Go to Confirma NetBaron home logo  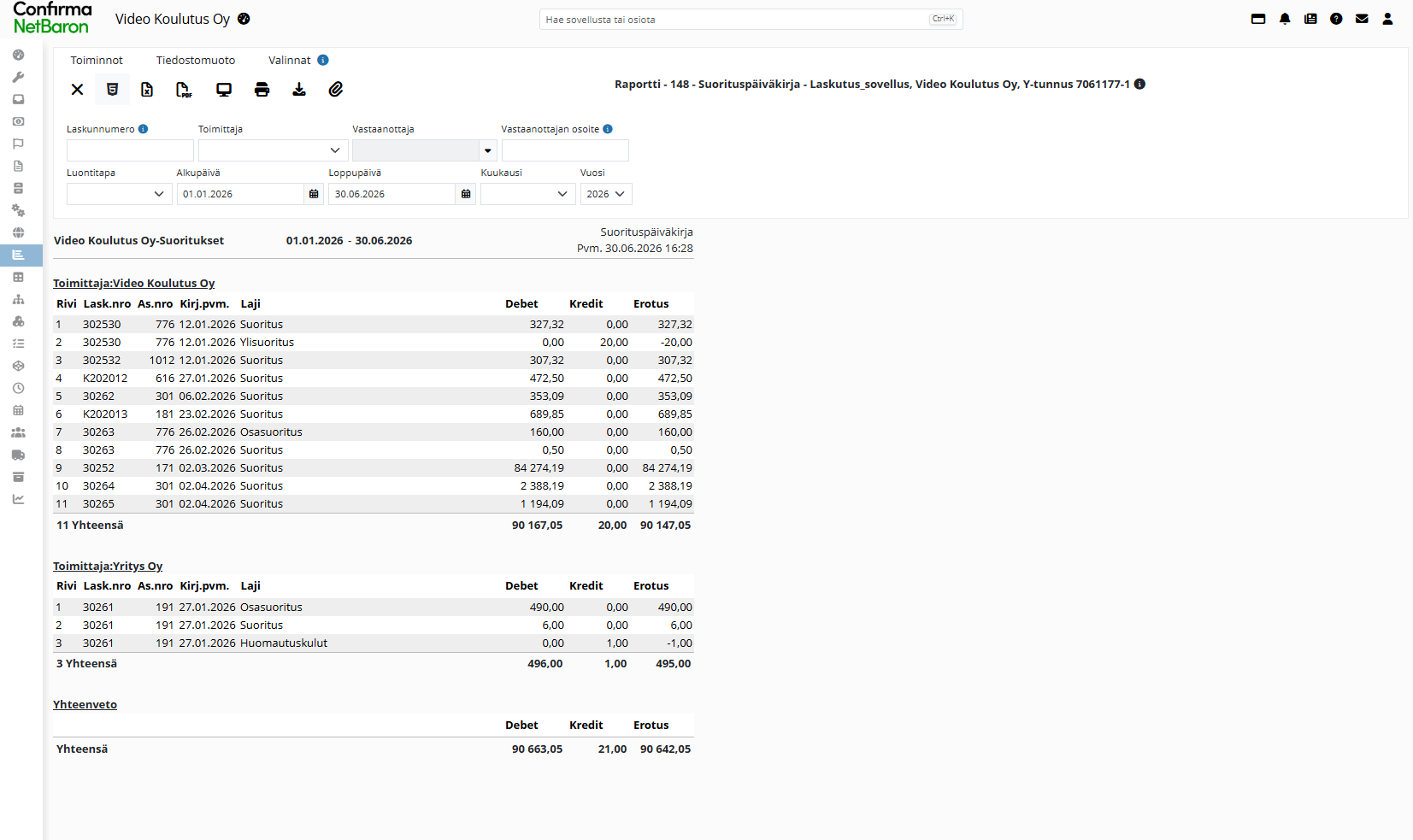52,18
